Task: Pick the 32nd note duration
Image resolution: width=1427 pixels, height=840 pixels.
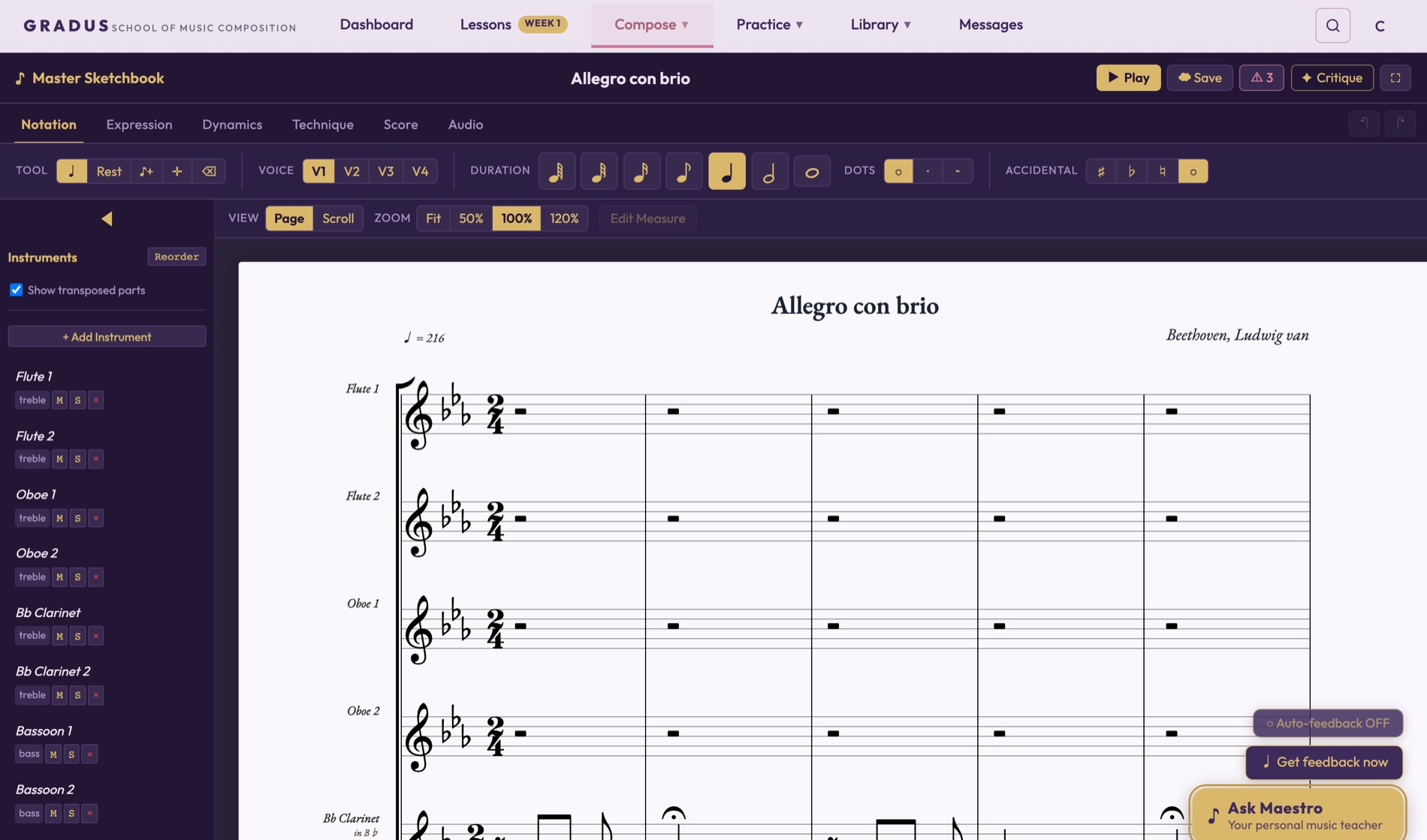Action: click(599, 171)
